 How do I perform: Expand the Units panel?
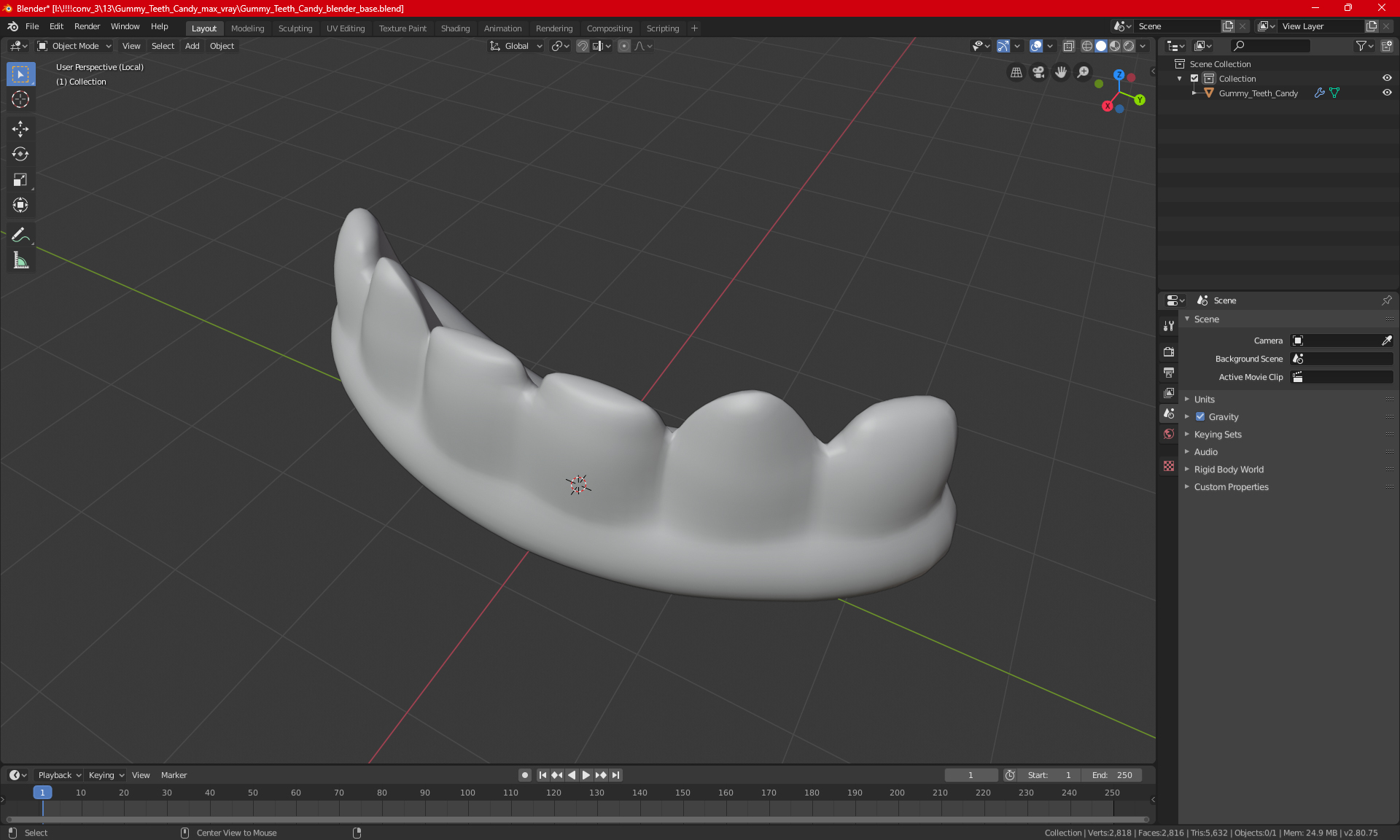1205,400
